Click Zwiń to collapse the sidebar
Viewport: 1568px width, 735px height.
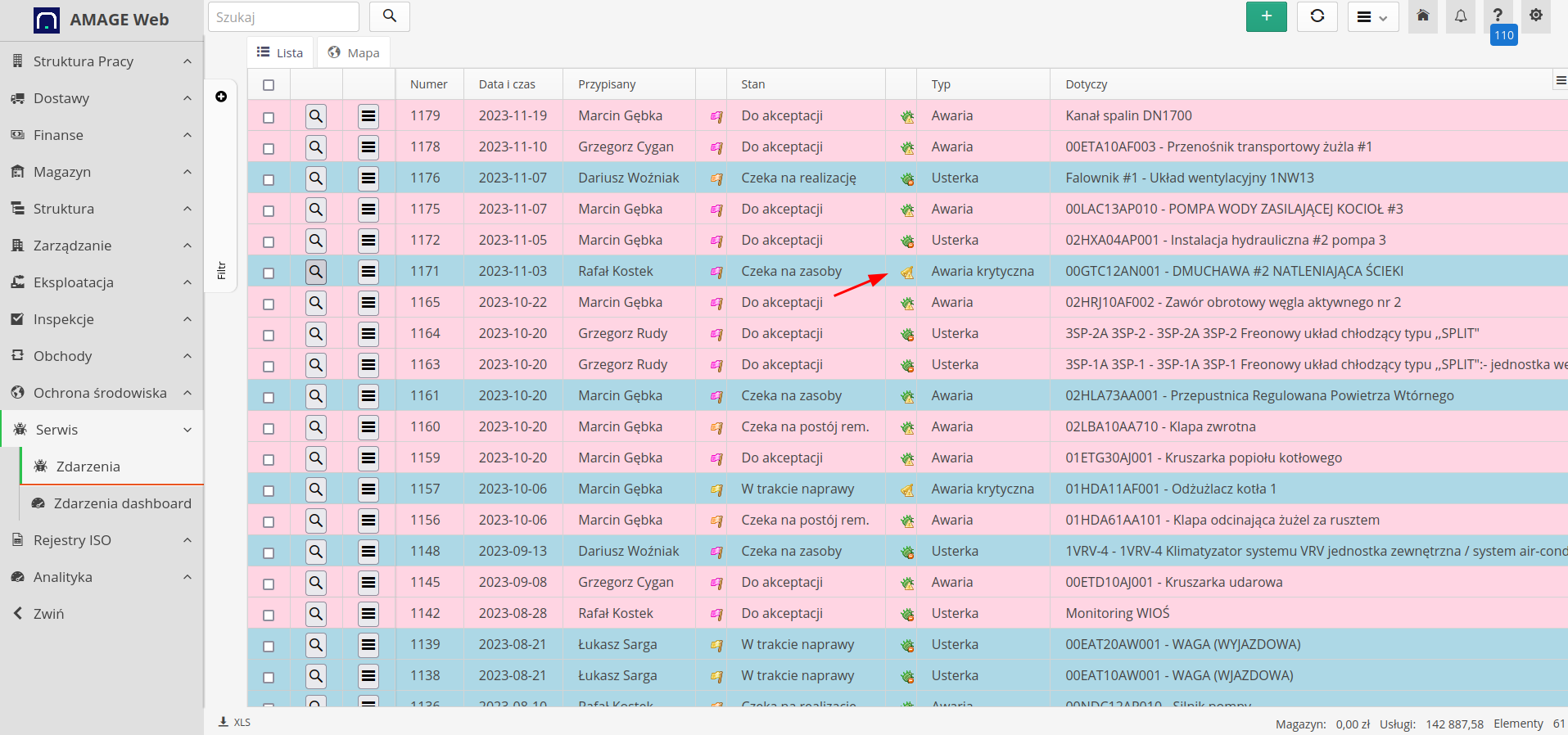[x=48, y=614]
